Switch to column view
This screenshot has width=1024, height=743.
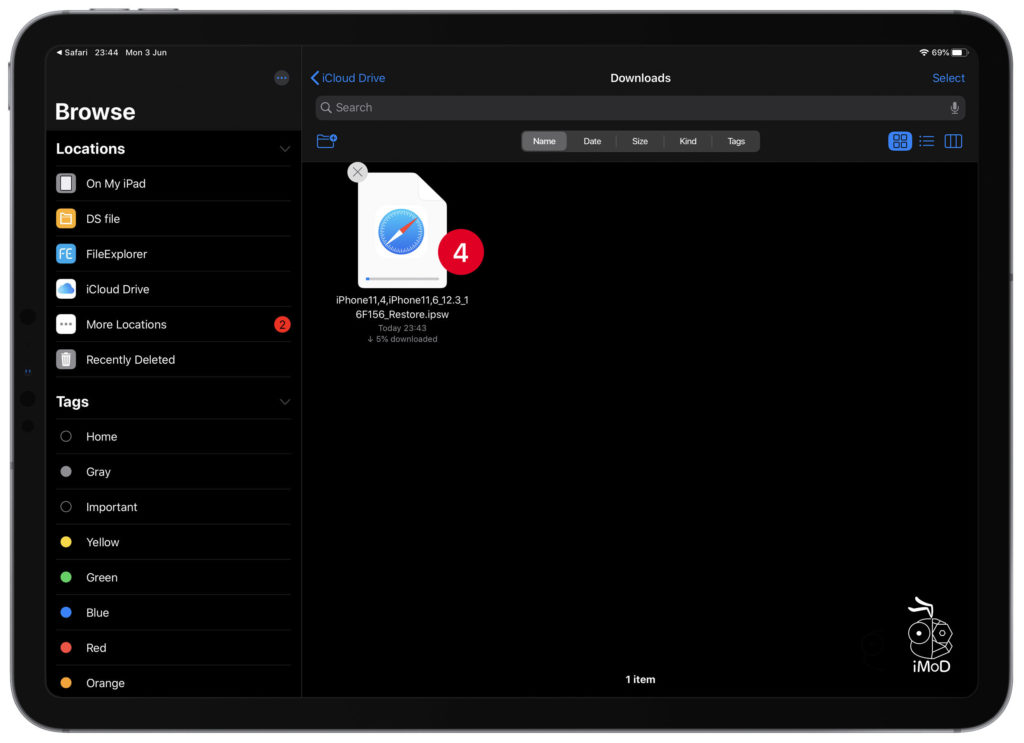click(953, 141)
